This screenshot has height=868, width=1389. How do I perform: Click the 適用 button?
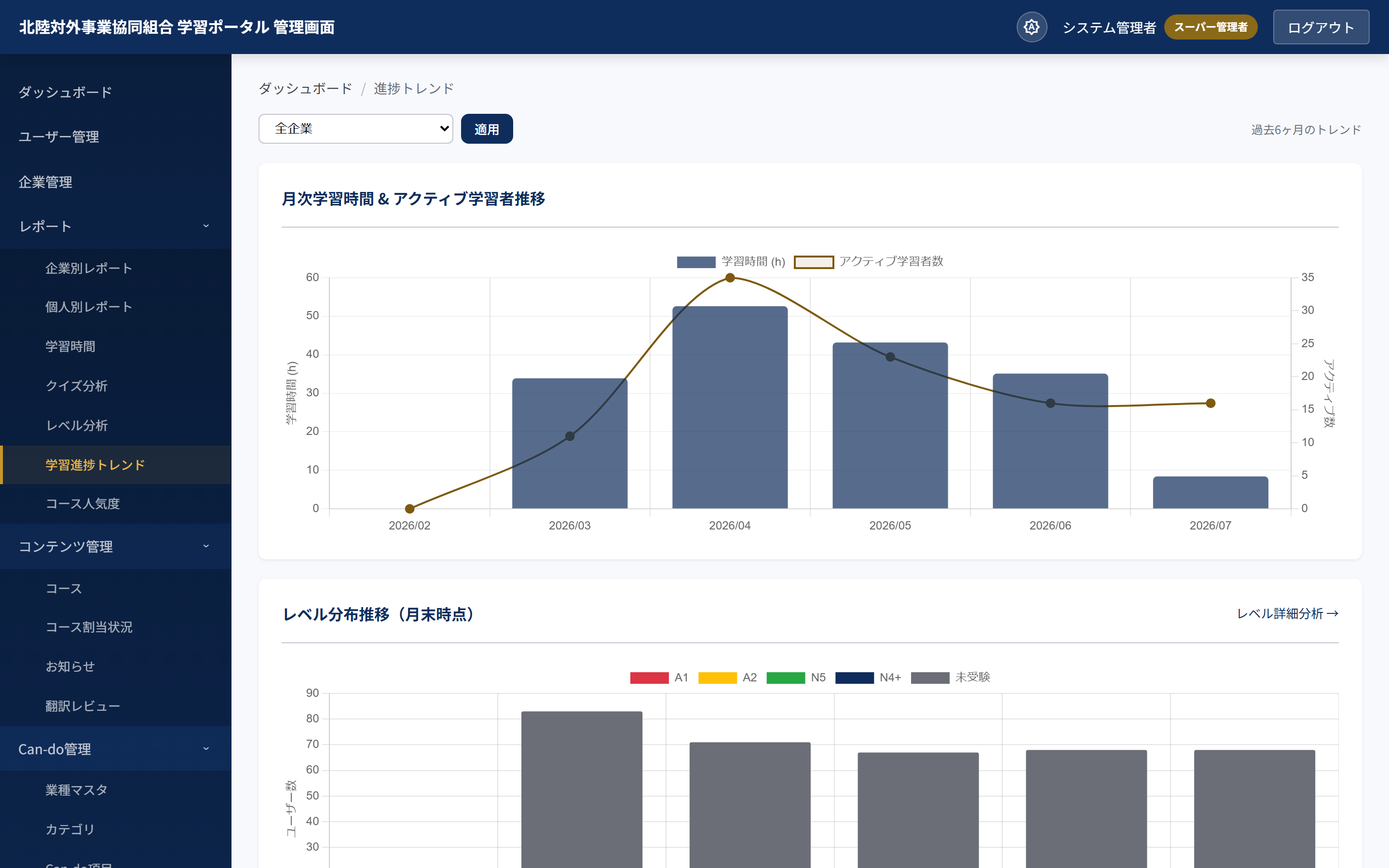[x=487, y=129]
